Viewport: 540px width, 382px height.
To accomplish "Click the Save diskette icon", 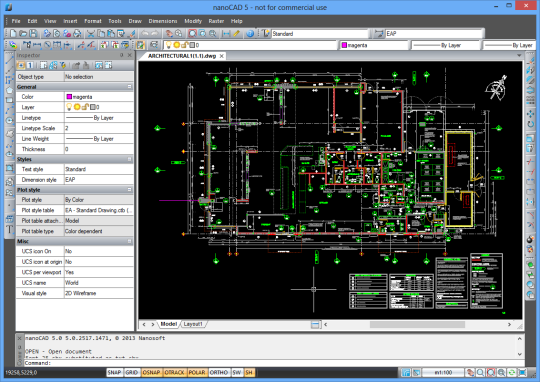I will pos(33,33).
